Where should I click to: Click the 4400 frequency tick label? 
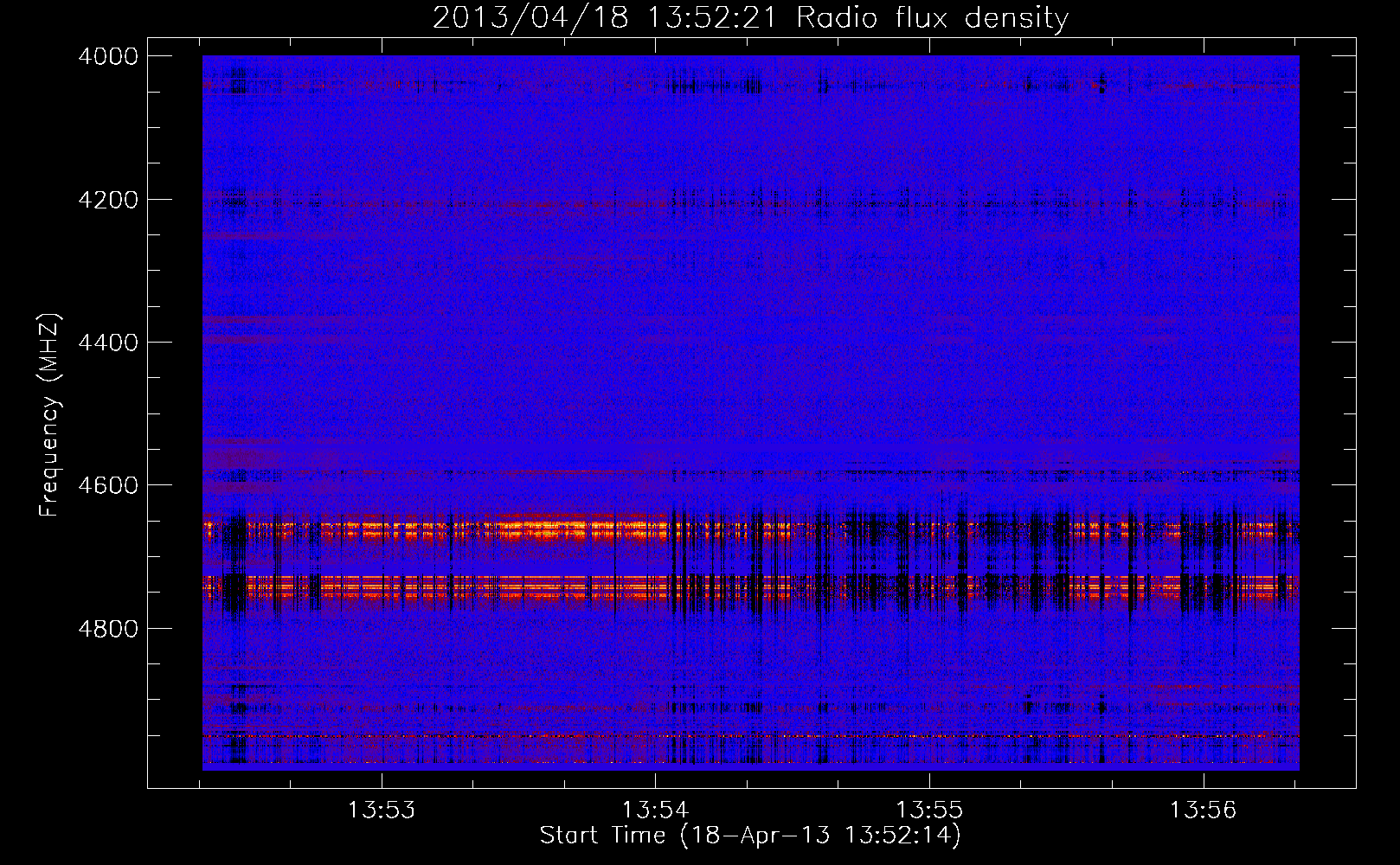108,343
